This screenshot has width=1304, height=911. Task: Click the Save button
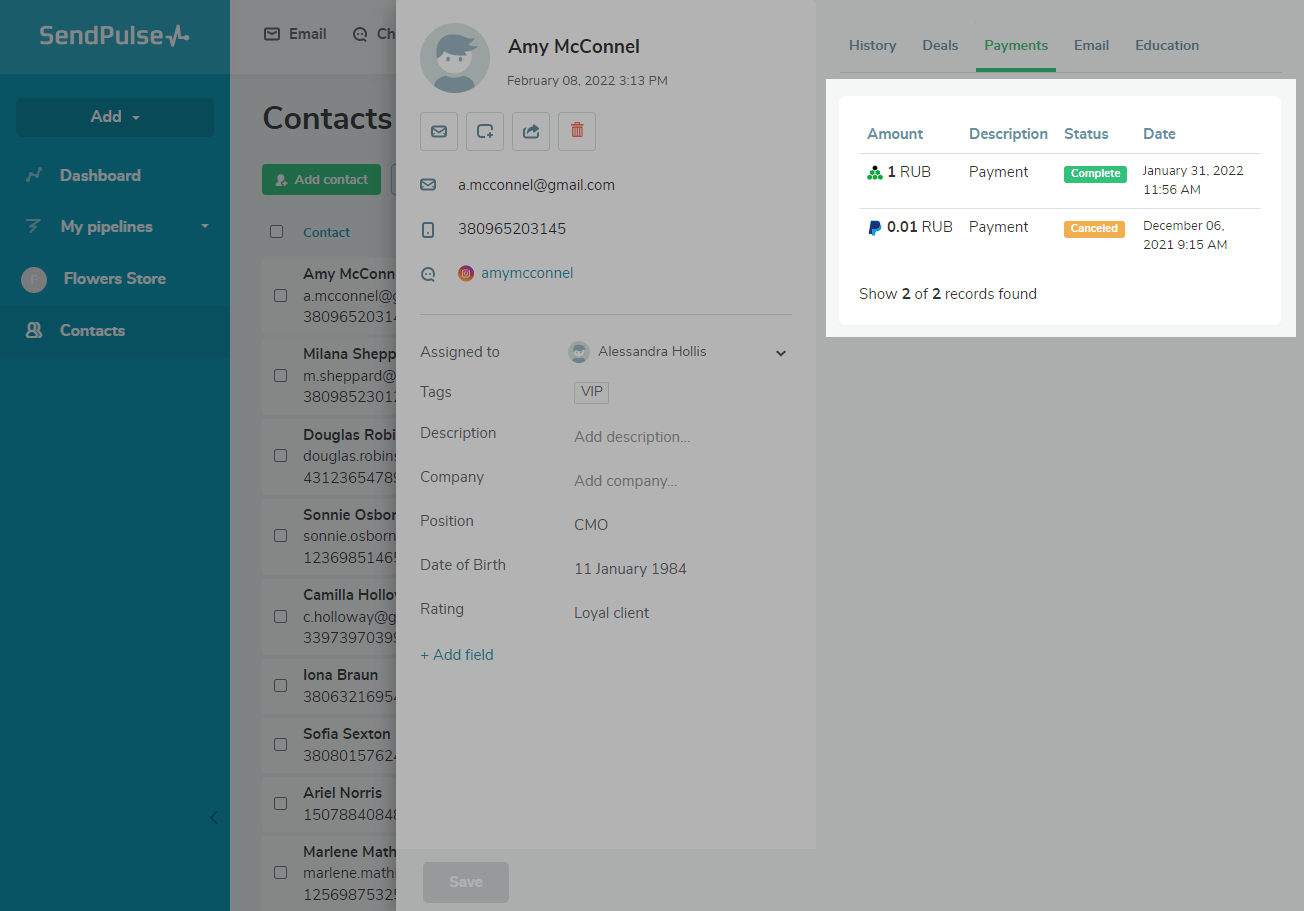pos(466,882)
